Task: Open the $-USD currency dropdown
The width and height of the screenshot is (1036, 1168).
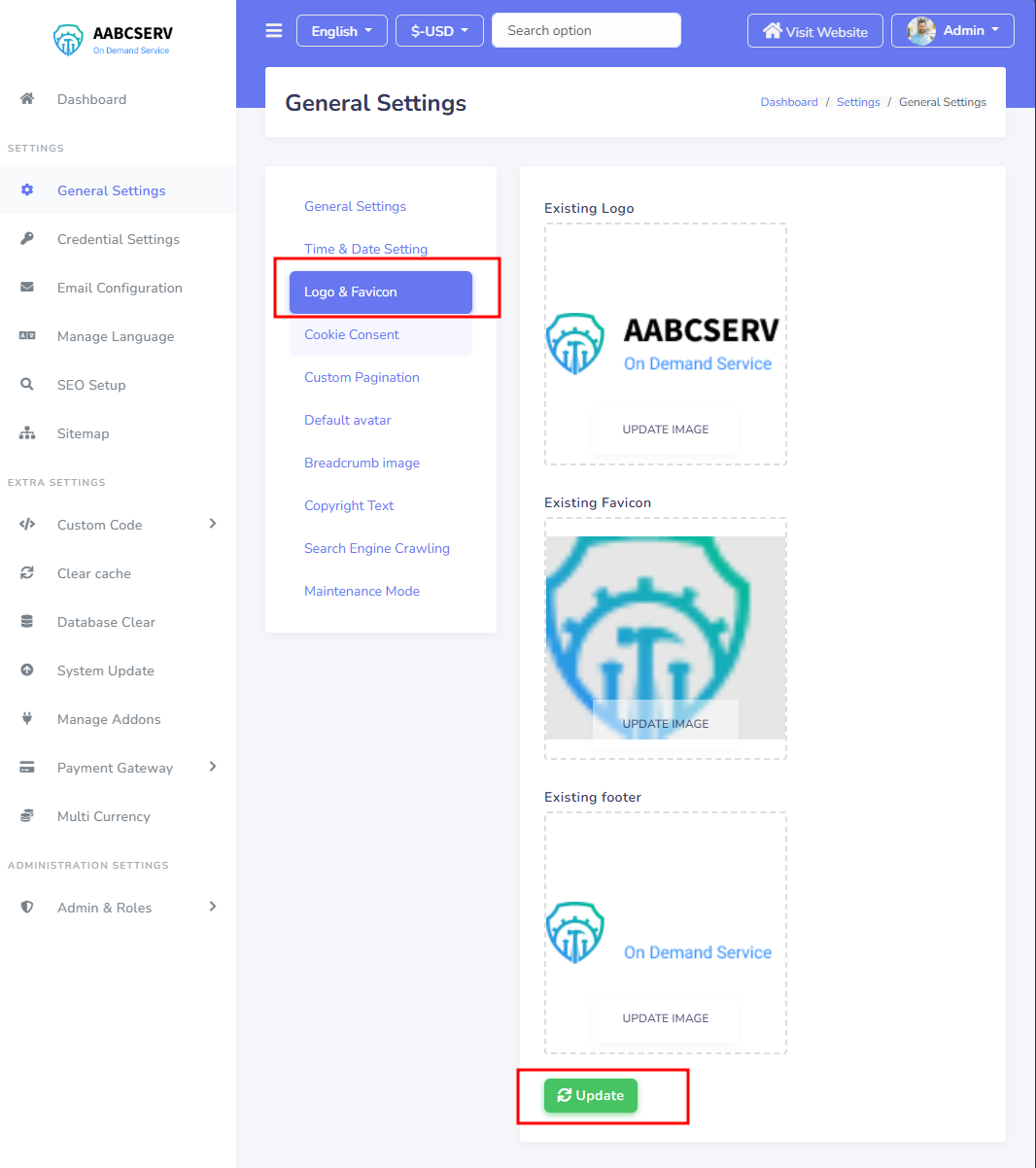Action: (x=439, y=31)
